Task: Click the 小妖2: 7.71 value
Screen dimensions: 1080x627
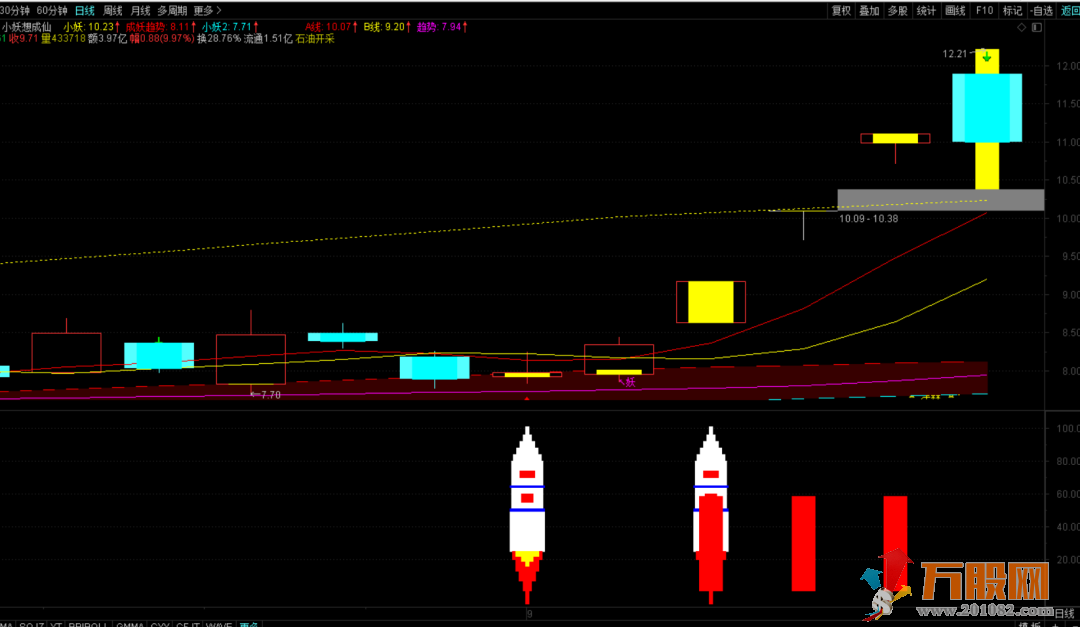Action: (x=230, y=27)
